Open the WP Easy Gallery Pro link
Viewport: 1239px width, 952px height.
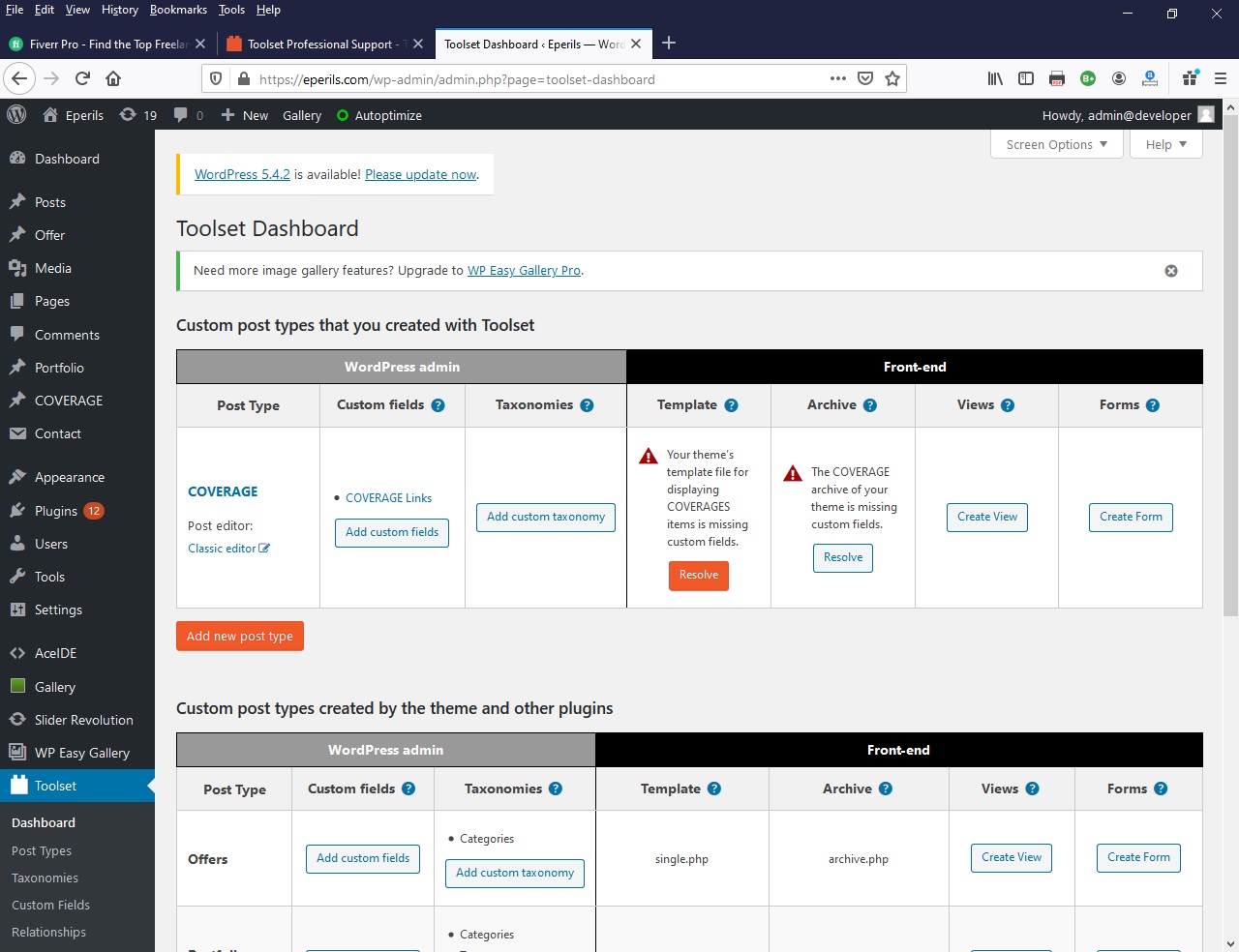pos(524,271)
